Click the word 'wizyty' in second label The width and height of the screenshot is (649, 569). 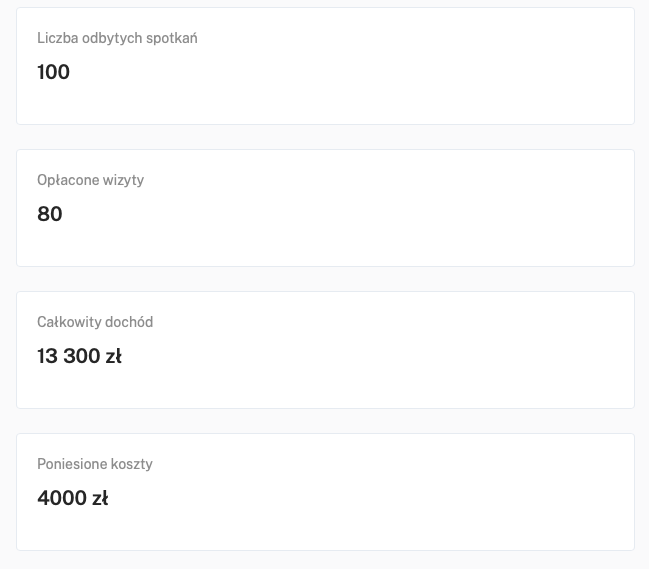tap(124, 180)
